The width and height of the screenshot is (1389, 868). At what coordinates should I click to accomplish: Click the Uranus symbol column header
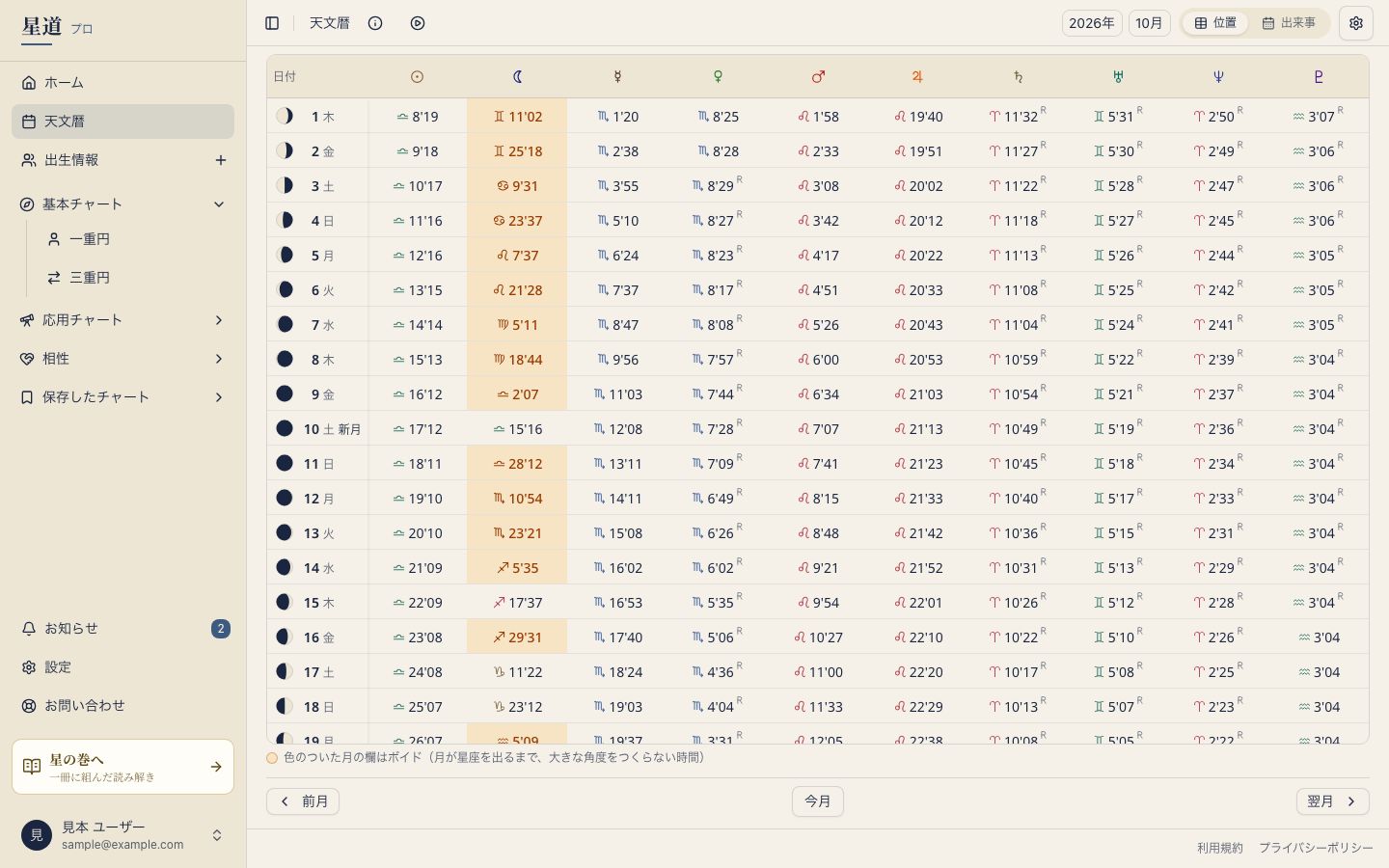(x=1118, y=77)
